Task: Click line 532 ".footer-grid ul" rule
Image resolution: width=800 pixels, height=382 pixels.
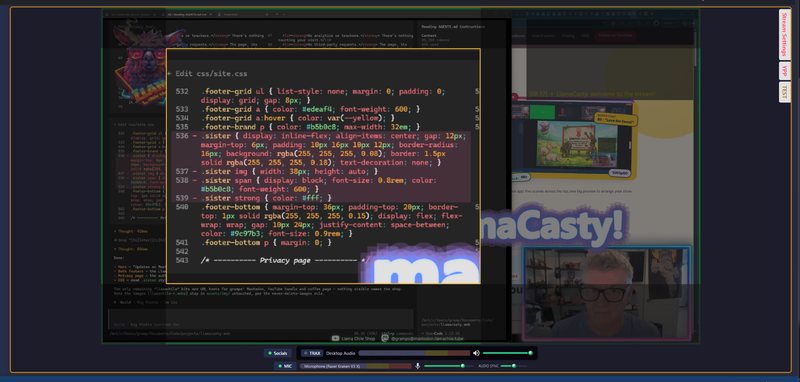Action: (322, 96)
